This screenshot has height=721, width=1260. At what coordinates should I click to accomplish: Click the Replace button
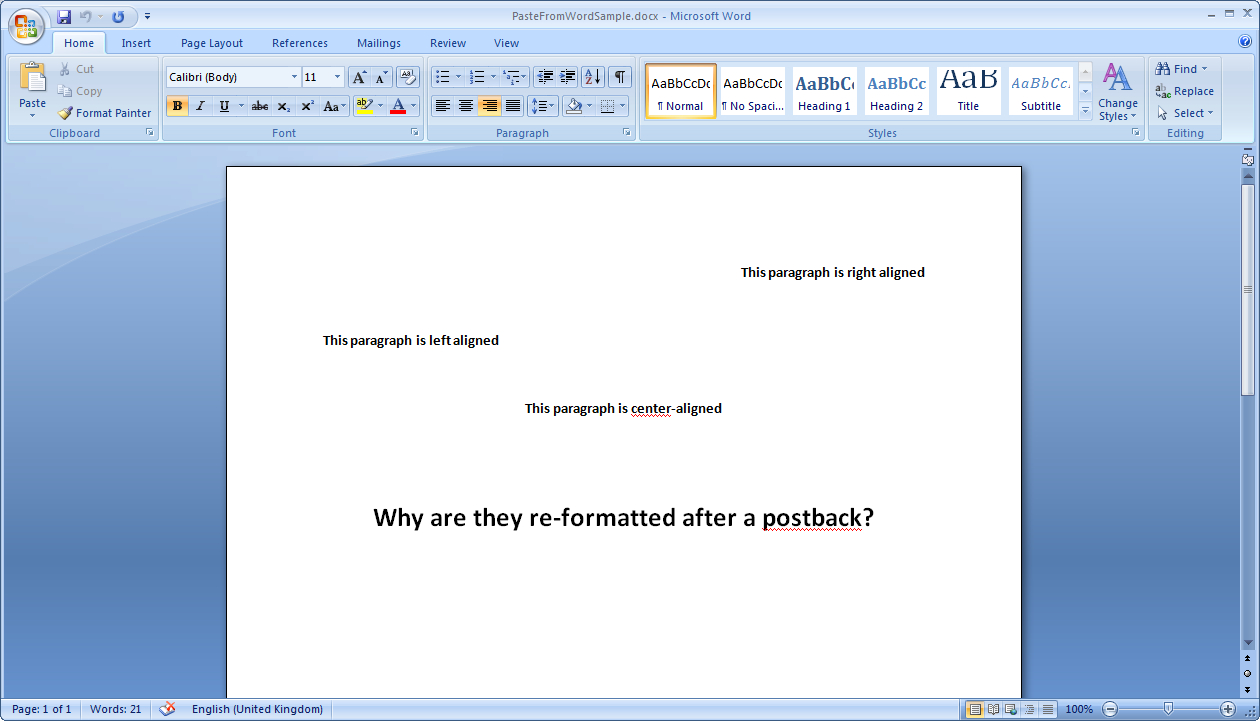point(1184,91)
